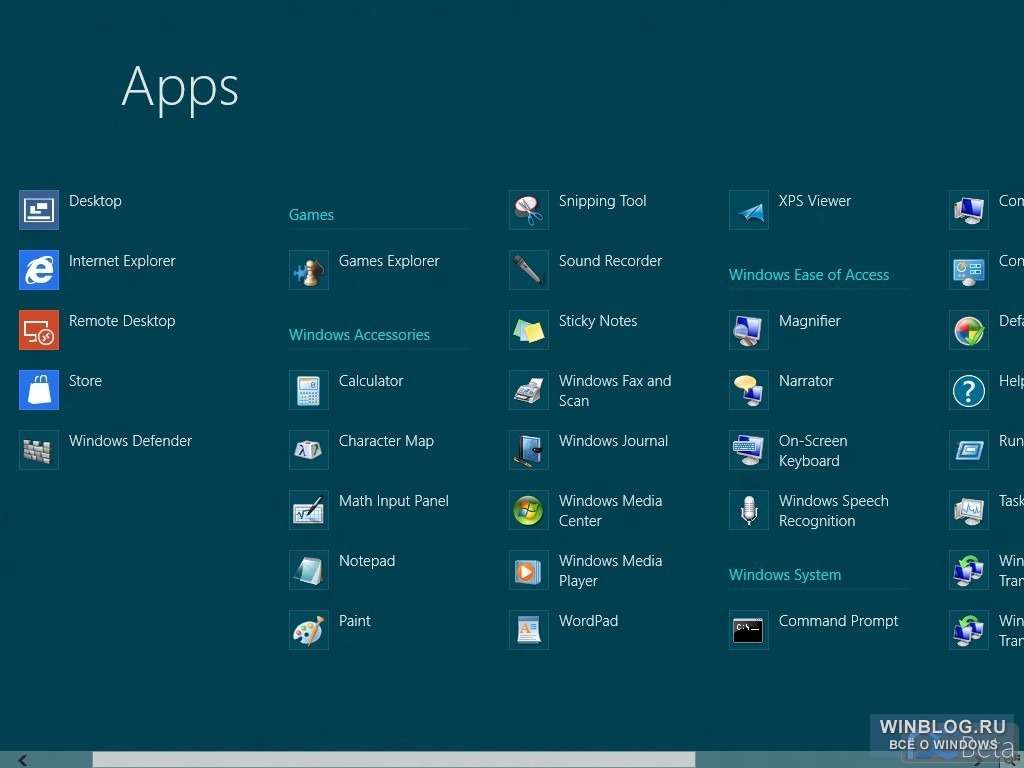Open the XPS Viewer paper-plane icon
Image resolution: width=1024 pixels, height=768 pixels.
[749, 210]
